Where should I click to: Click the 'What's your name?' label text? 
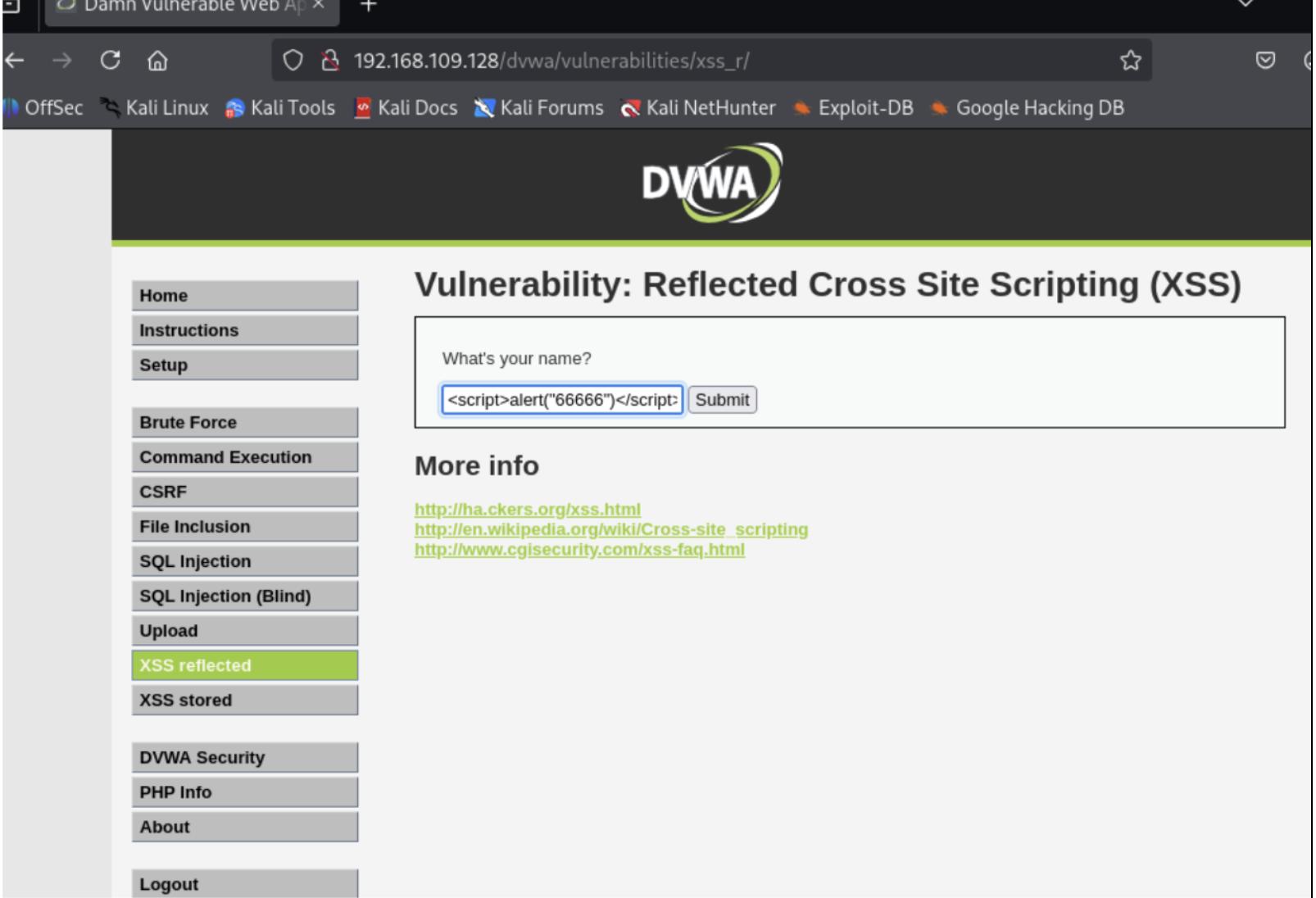[x=516, y=359]
